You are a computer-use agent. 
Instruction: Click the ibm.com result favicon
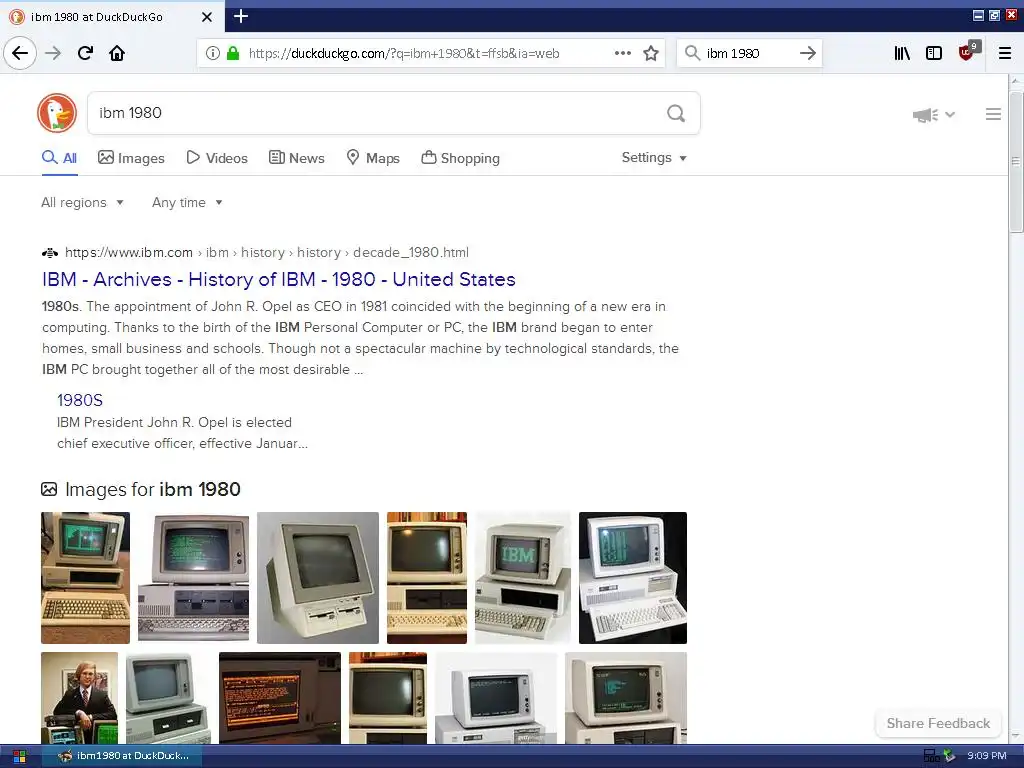point(50,253)
